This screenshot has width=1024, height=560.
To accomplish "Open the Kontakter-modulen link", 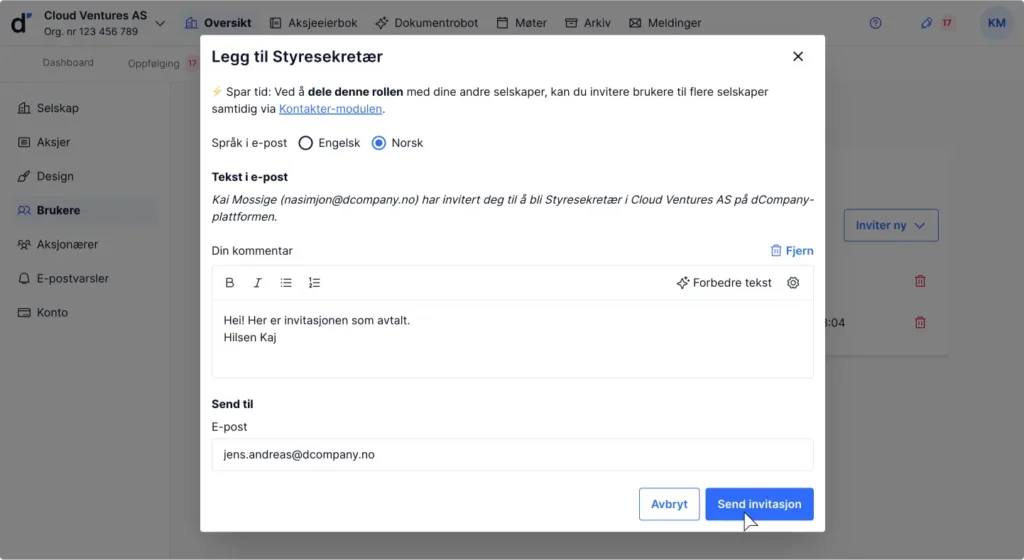I will (x=330, y=109).
